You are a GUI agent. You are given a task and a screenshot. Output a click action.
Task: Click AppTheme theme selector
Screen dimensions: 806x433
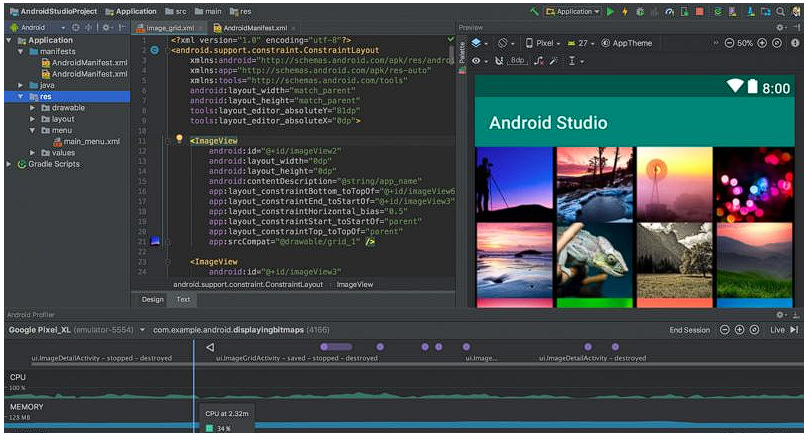pos(627,43)
